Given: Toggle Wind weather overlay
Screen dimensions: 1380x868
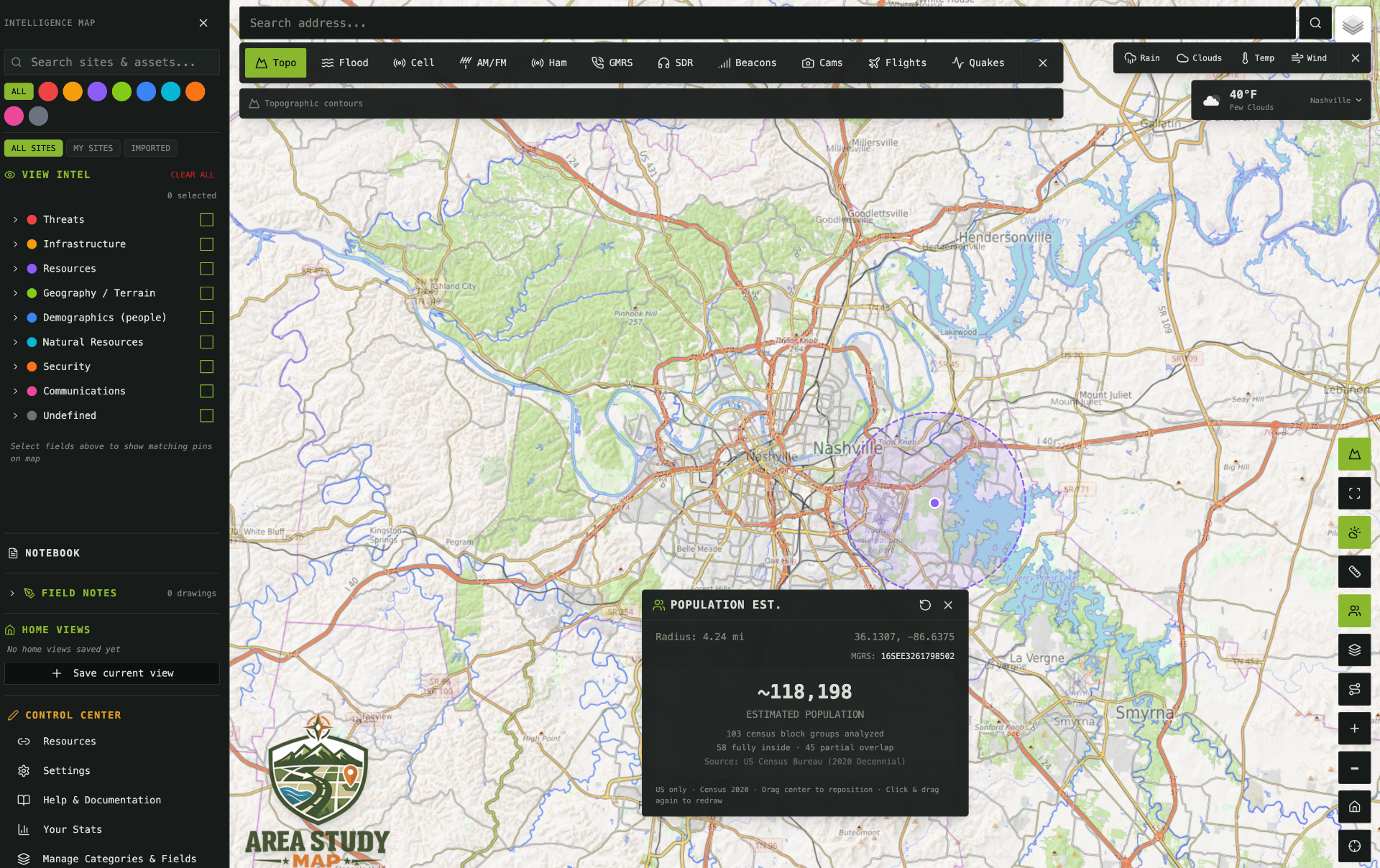Looking at the screenshot, I should point(1309,58).
